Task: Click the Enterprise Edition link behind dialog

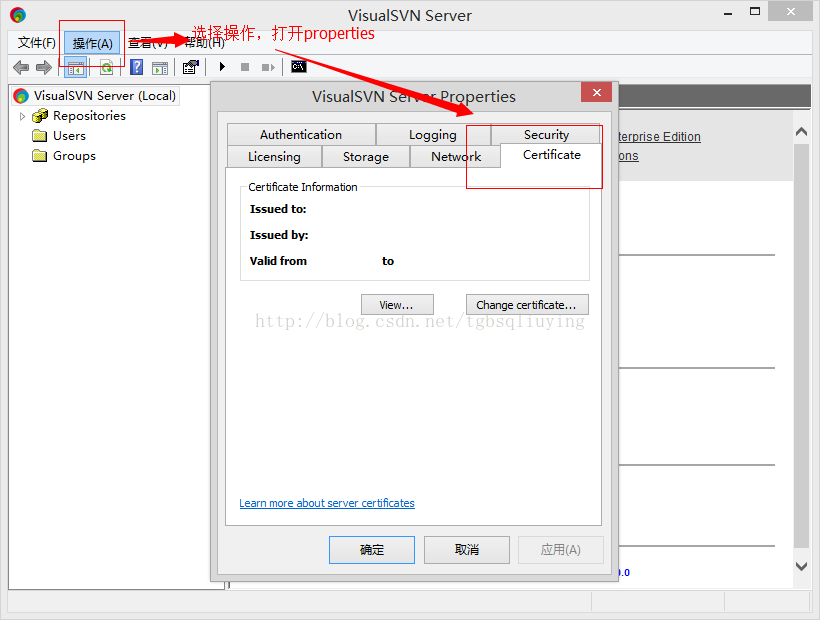Action: click(659, 136)
